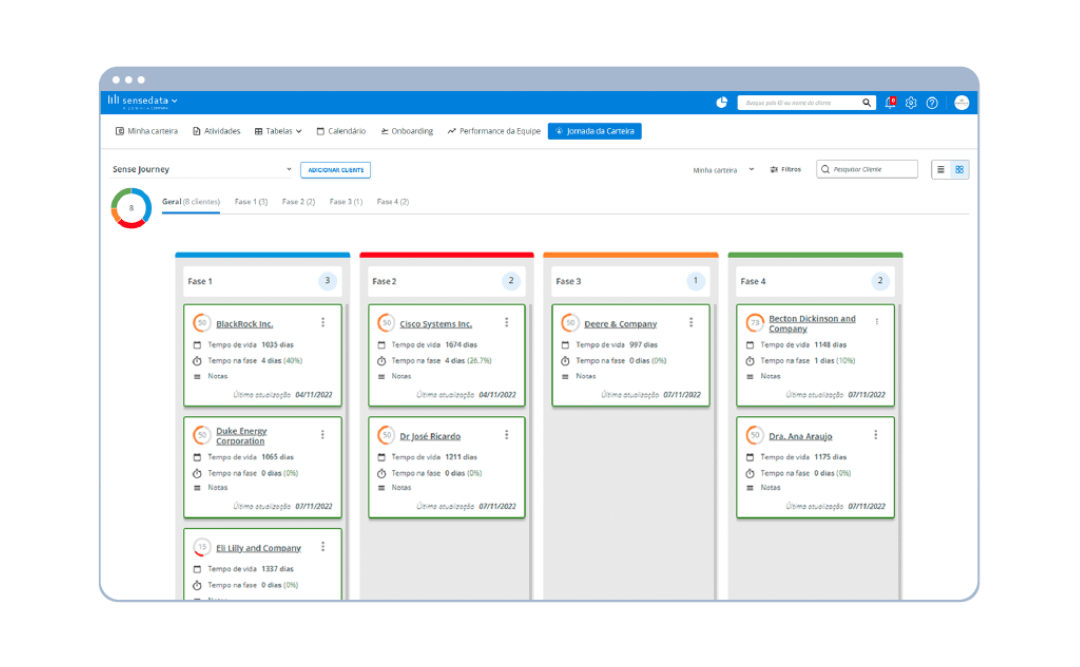Click the Performance da Equipe chart icon

[x=452, y=131]
